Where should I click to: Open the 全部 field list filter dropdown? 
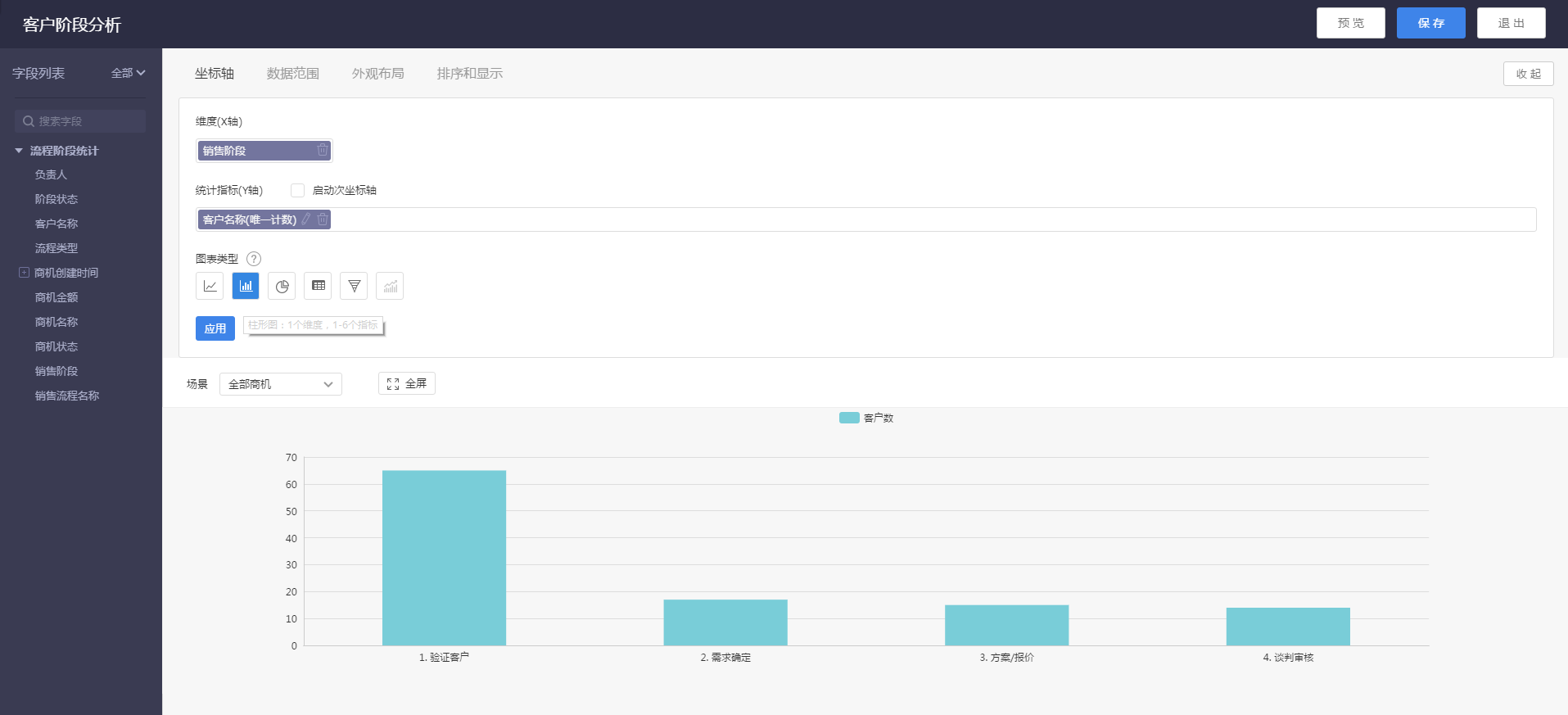pos(128,73)
